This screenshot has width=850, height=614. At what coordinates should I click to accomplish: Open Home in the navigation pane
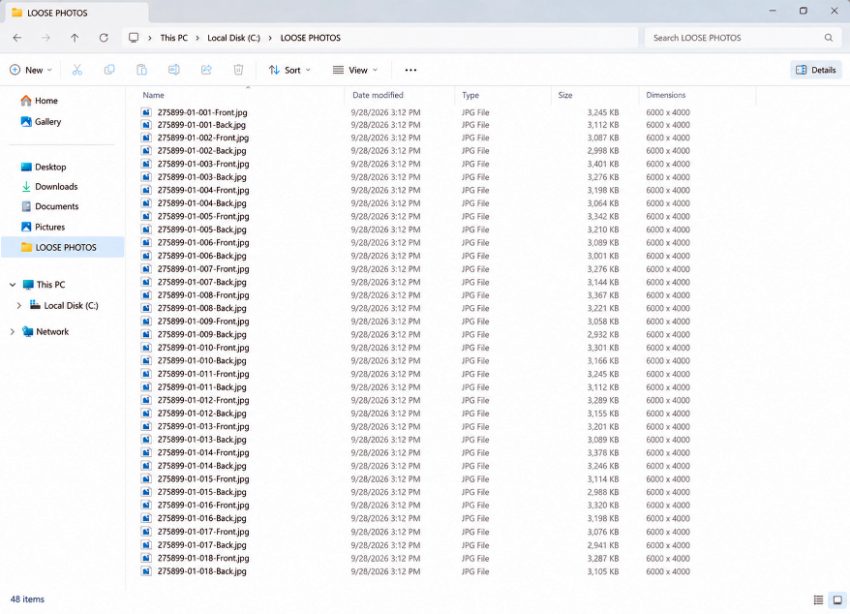pos(39,101)
